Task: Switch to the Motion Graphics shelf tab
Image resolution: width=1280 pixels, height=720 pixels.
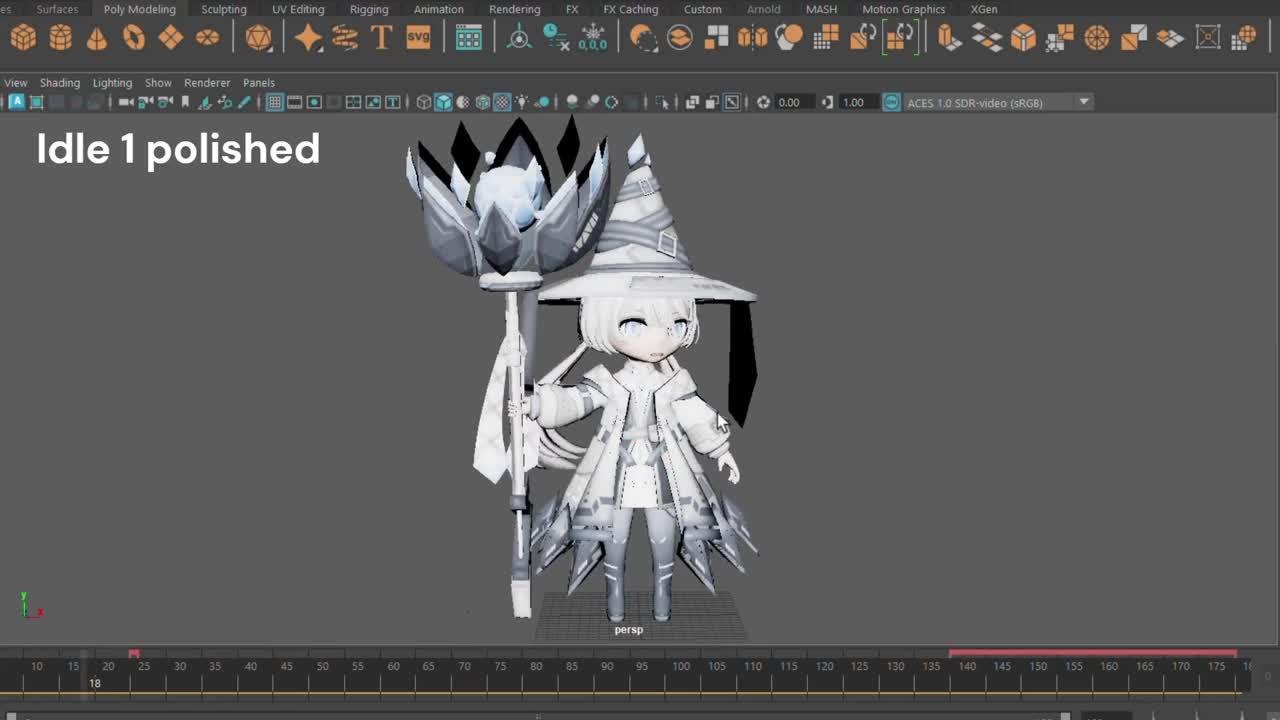Action: (x=904, y=9)
